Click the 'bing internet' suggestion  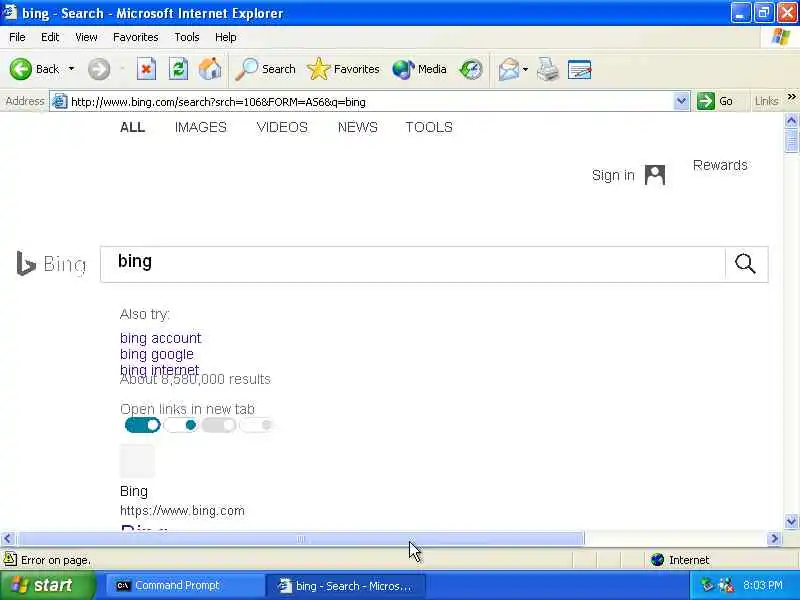pyautogui.click(x=160, y=369)
